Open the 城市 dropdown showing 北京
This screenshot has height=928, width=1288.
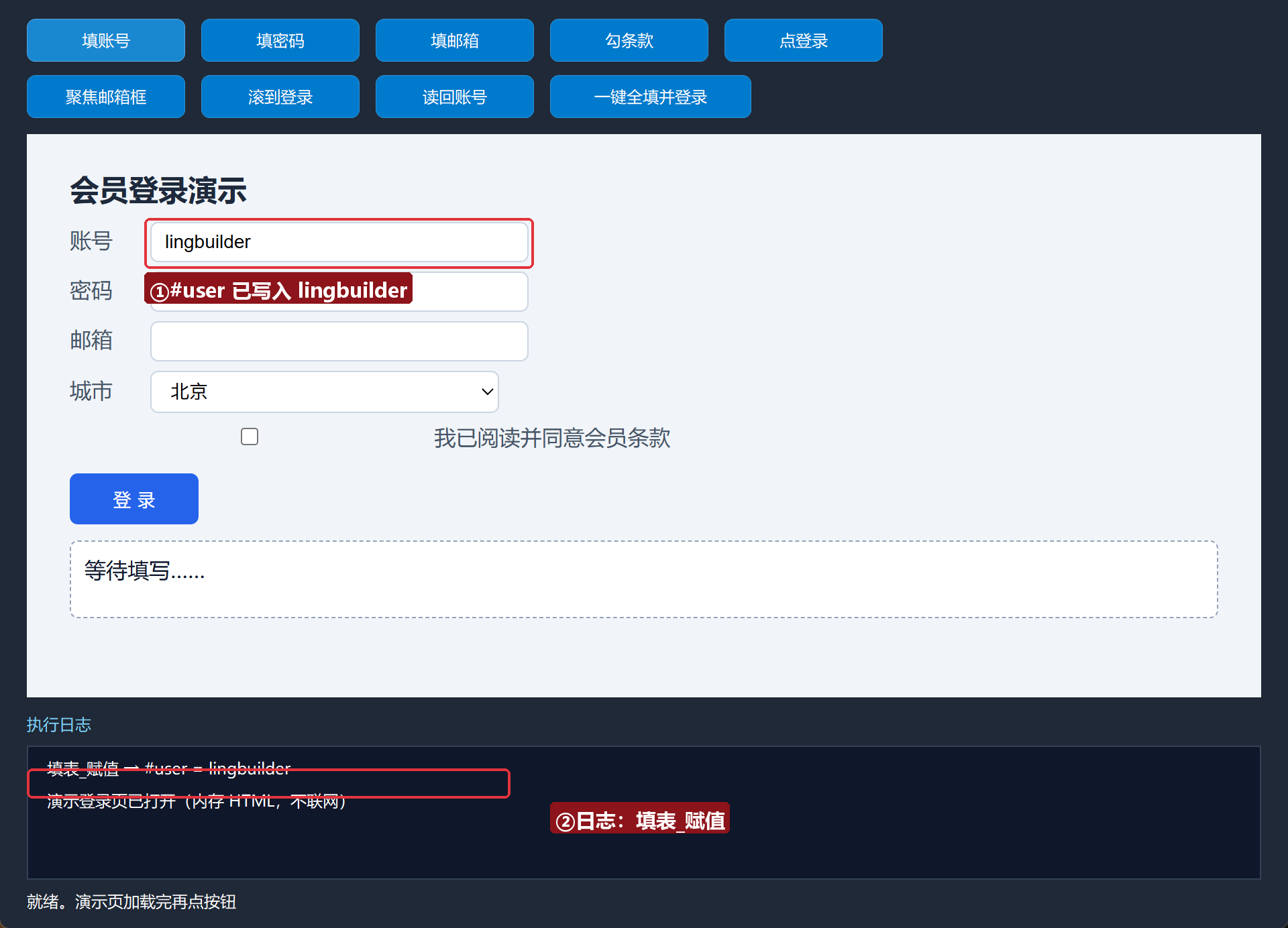[x=325, y=392]
